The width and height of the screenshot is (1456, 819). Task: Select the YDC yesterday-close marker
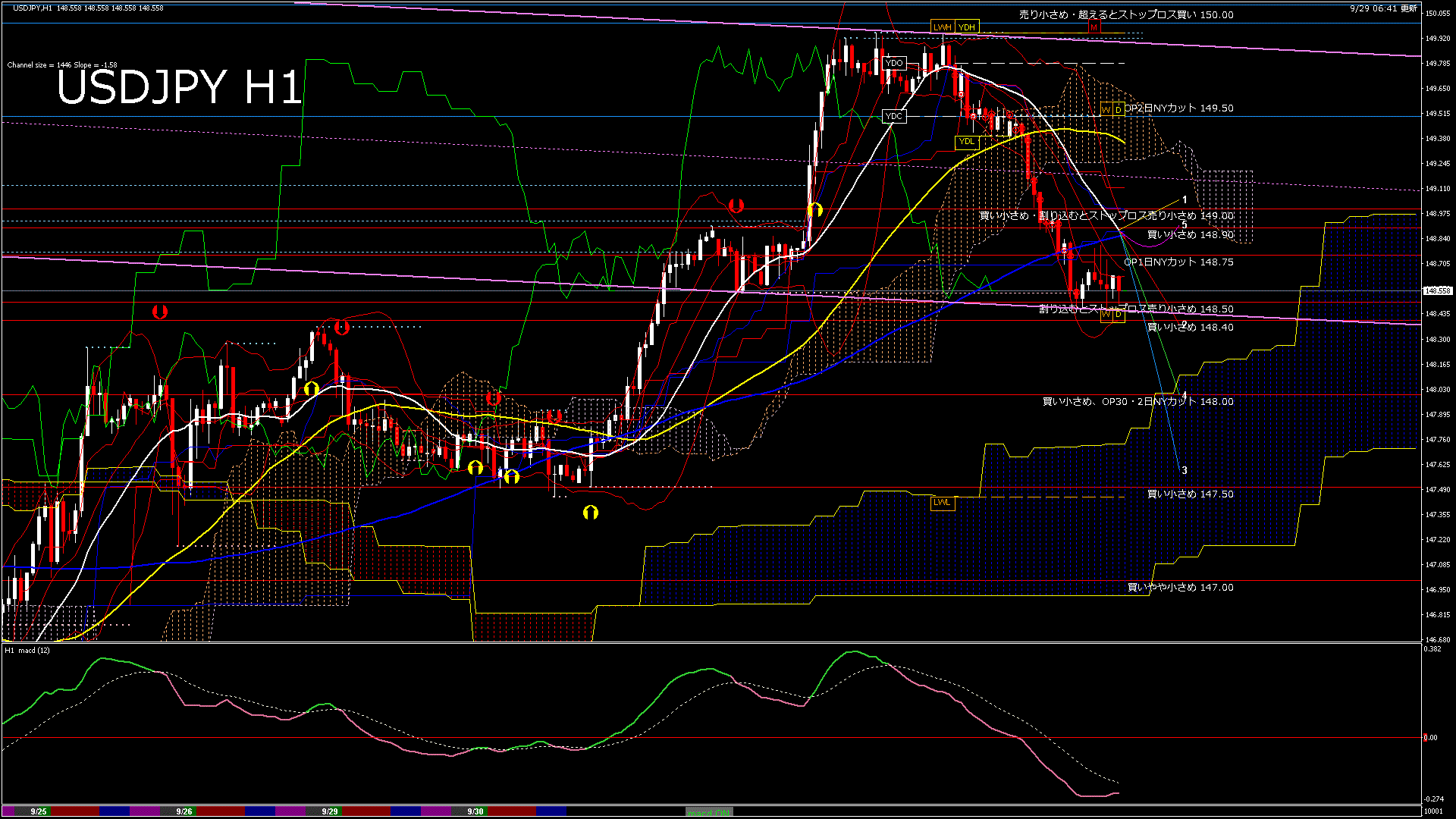(x=894, y=116)
